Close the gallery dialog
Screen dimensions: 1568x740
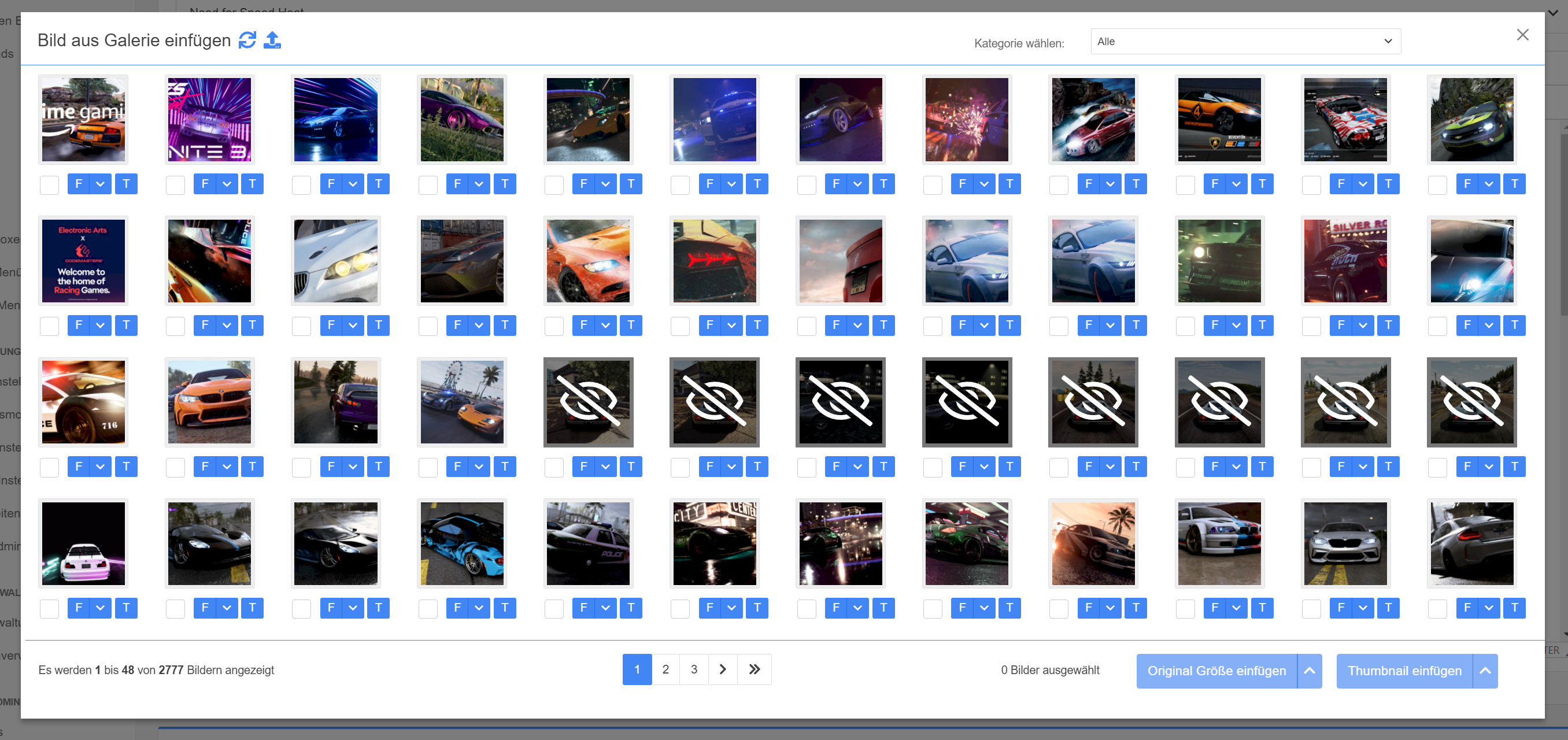[1522, 35]
